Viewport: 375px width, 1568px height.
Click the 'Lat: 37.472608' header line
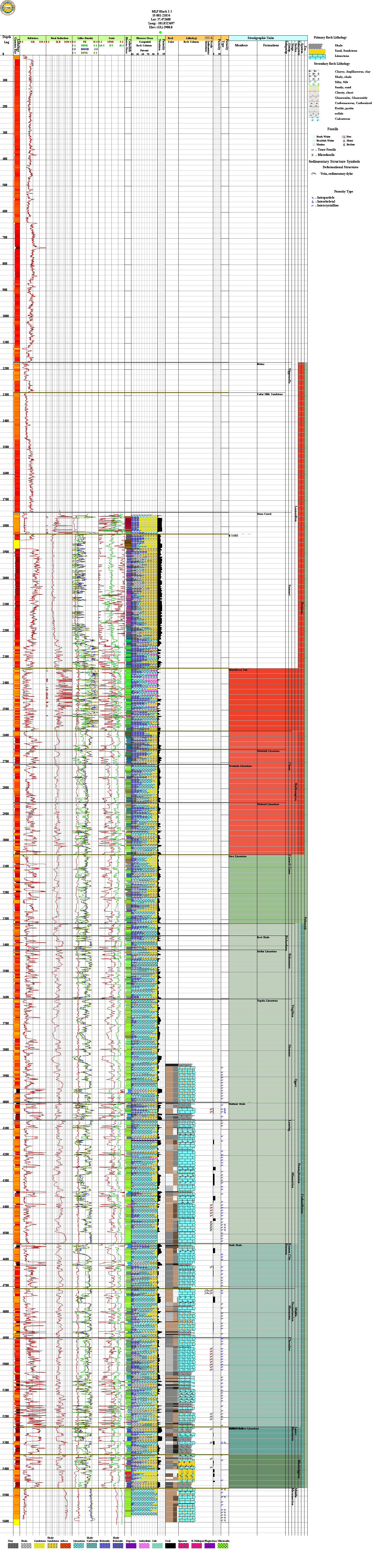click(162, 19)
